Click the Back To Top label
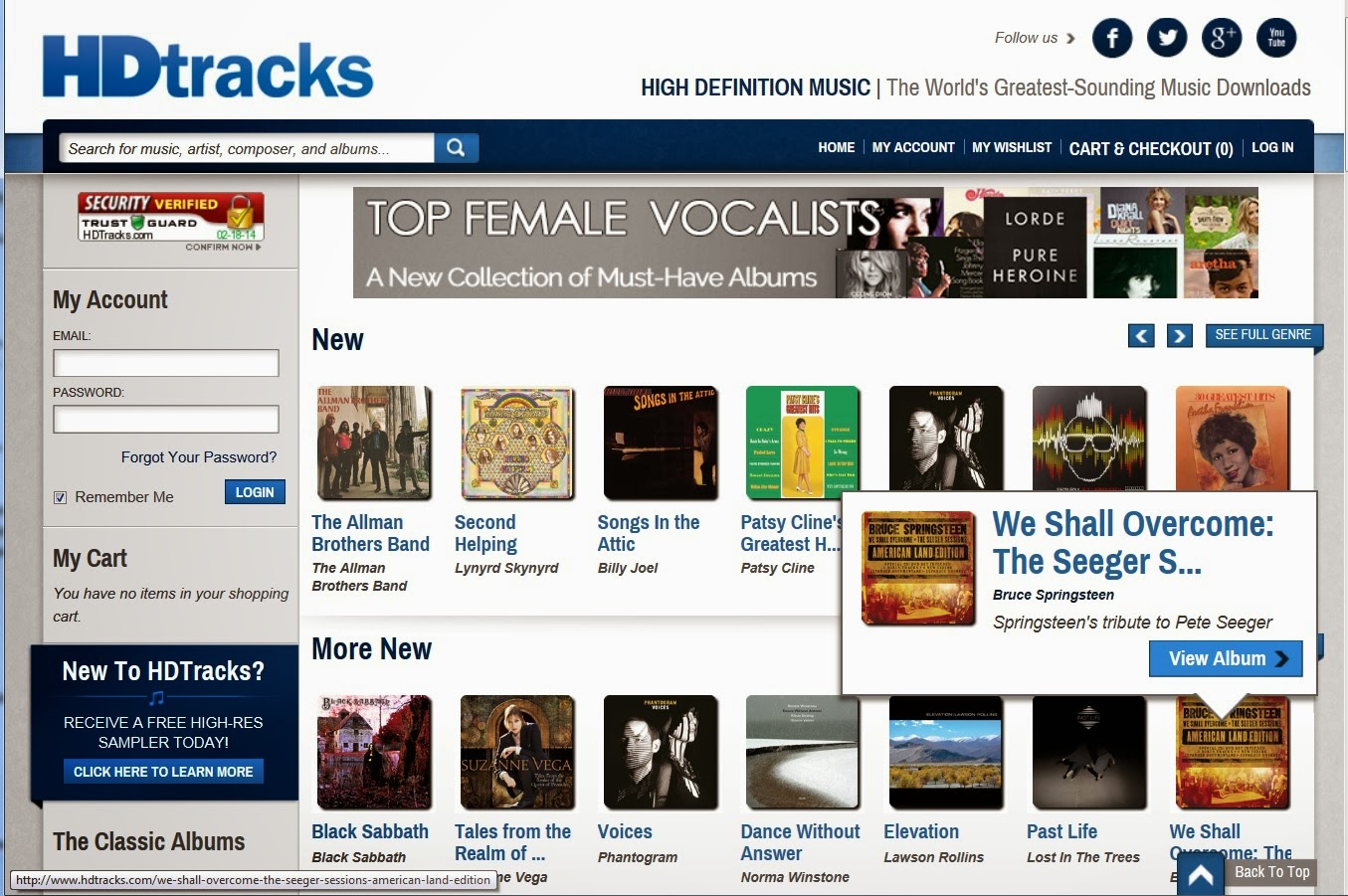 click(x=1272, y=872)
